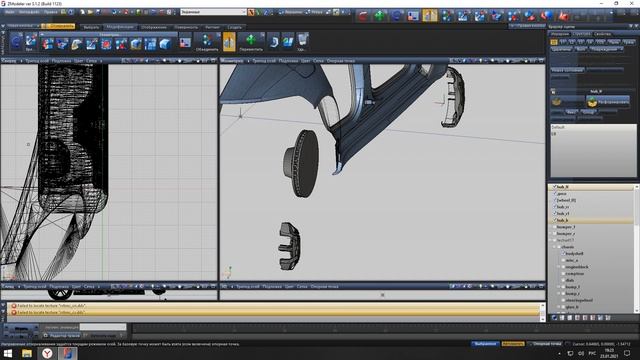This screenshot has width=640, height=360.
Task: Open the Экранные combo box in top toolbar
Action: click(213, 12)
